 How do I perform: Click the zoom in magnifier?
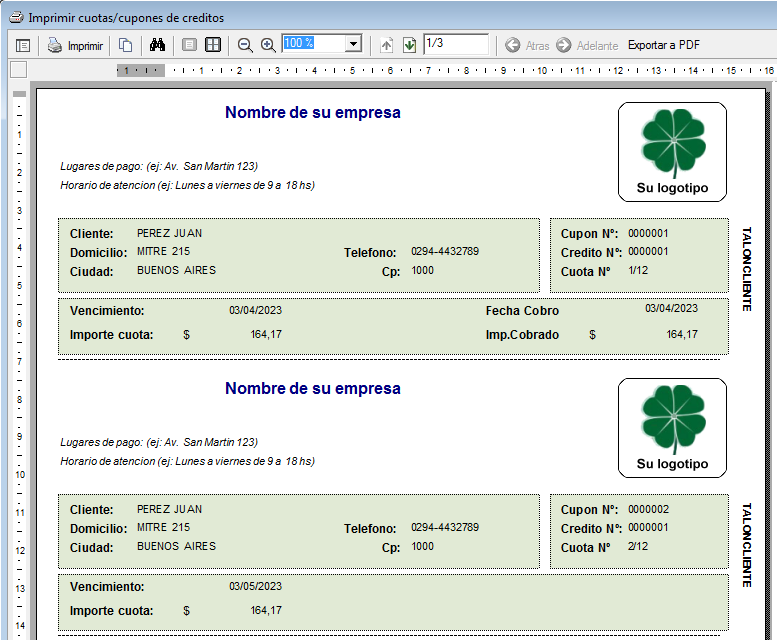tap(268, 45)
